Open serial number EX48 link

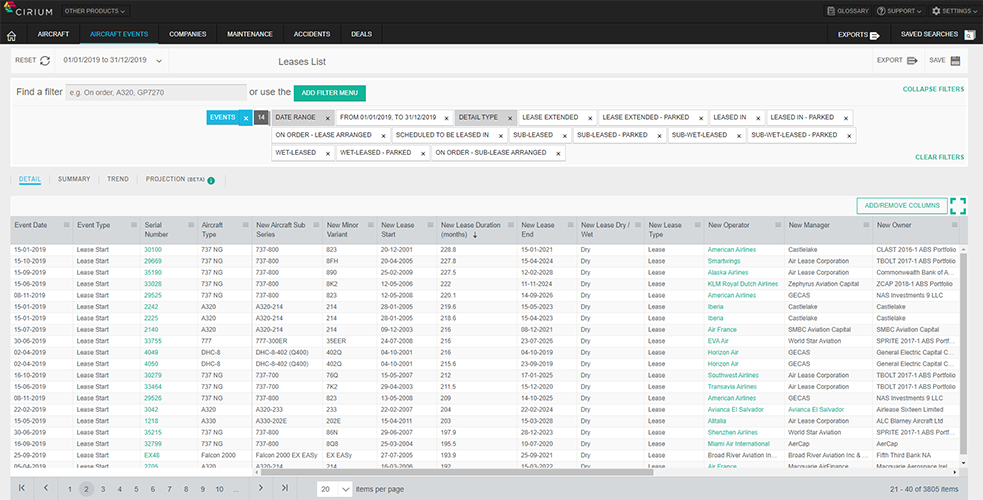tap(152, 456)
